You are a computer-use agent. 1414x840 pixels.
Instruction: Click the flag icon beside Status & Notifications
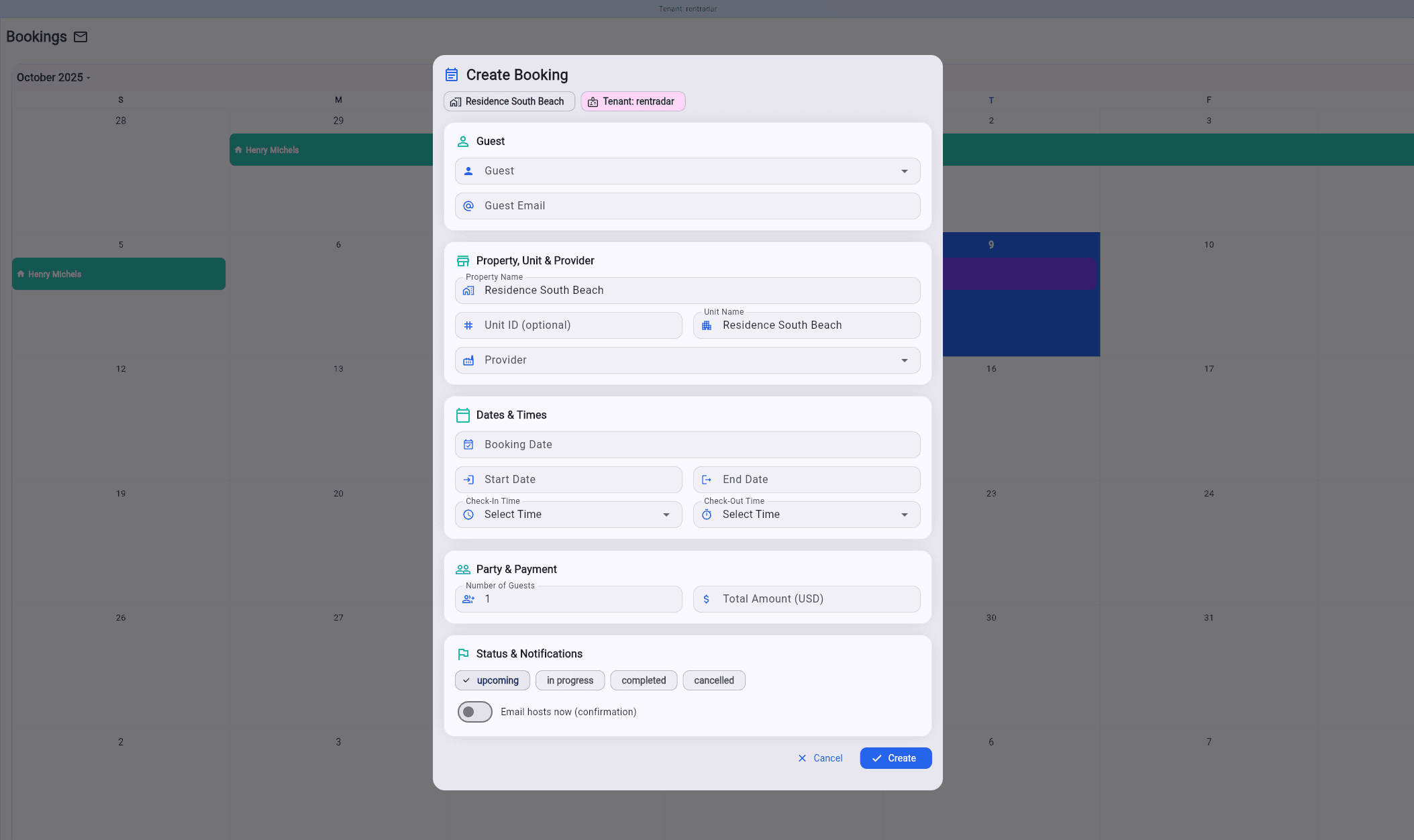point(462,654)
